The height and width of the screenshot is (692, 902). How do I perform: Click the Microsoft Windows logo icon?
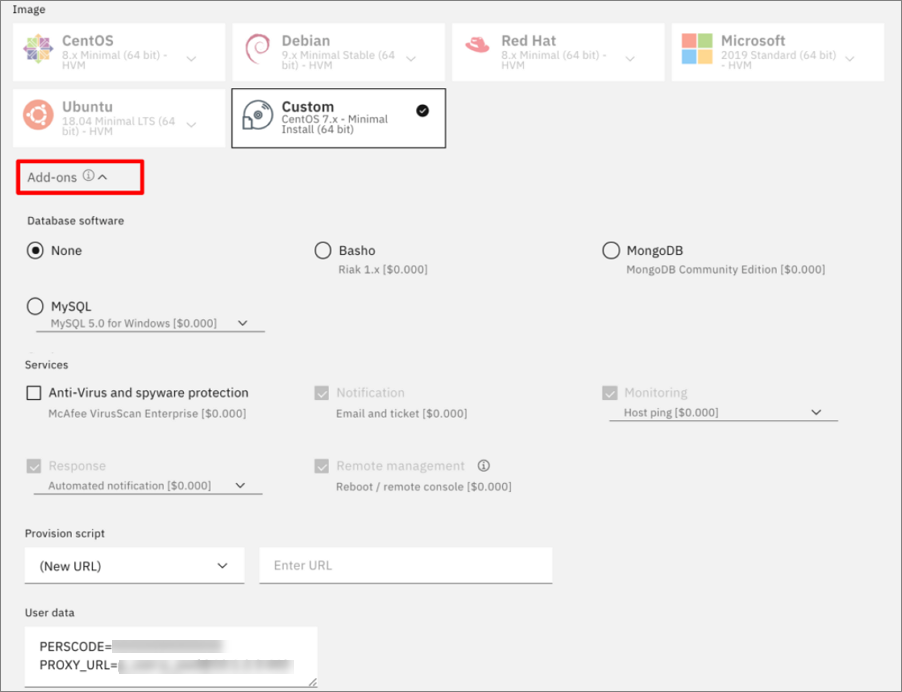(x=697, y=49)
